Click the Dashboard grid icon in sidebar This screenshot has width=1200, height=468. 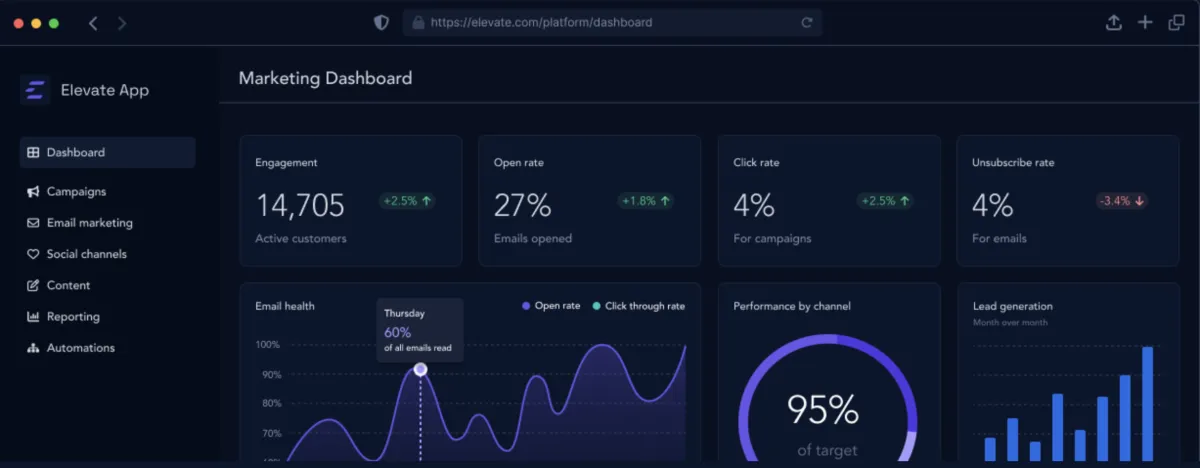pos(33,153)
